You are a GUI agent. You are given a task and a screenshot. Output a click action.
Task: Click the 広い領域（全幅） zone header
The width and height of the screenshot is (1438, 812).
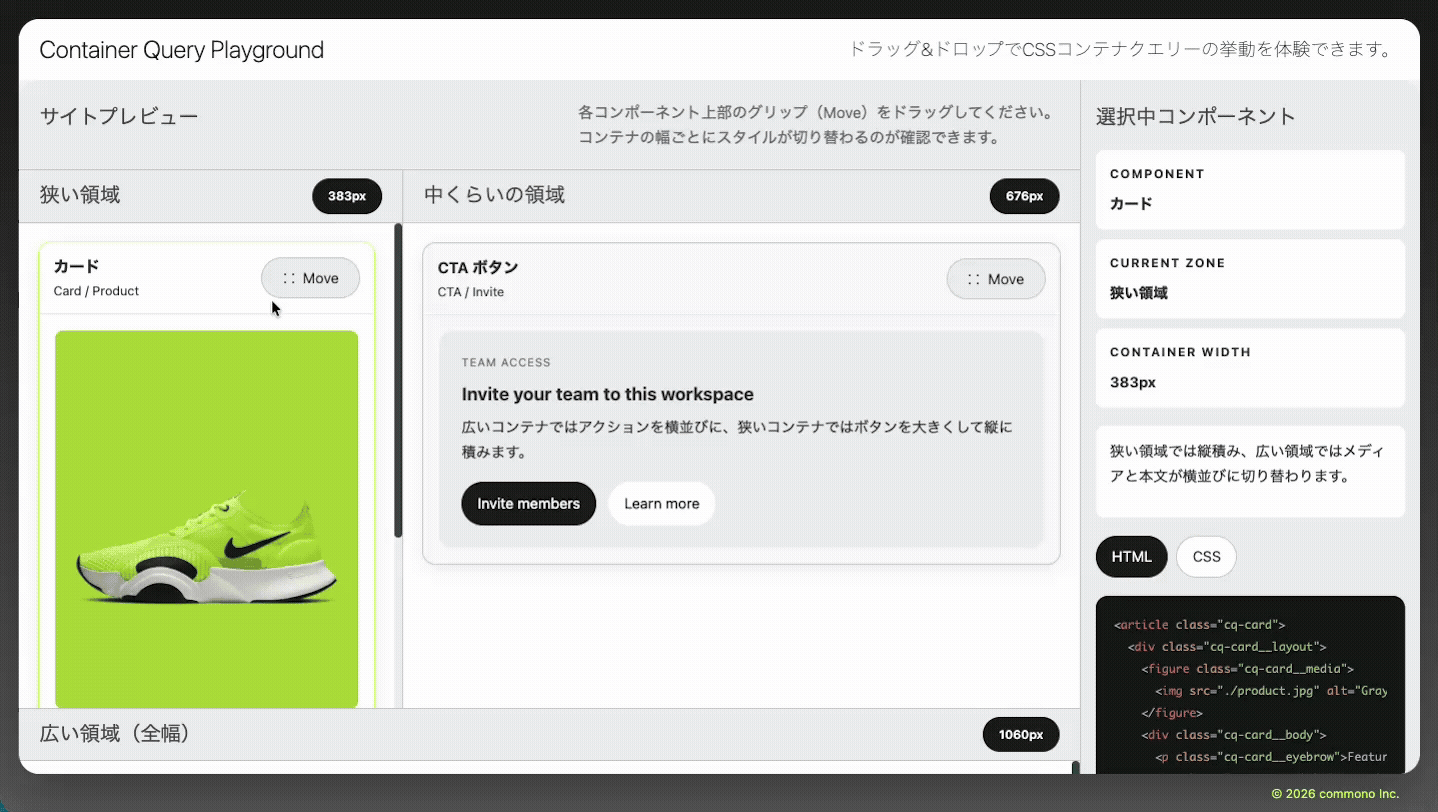(x=115, y=734)
